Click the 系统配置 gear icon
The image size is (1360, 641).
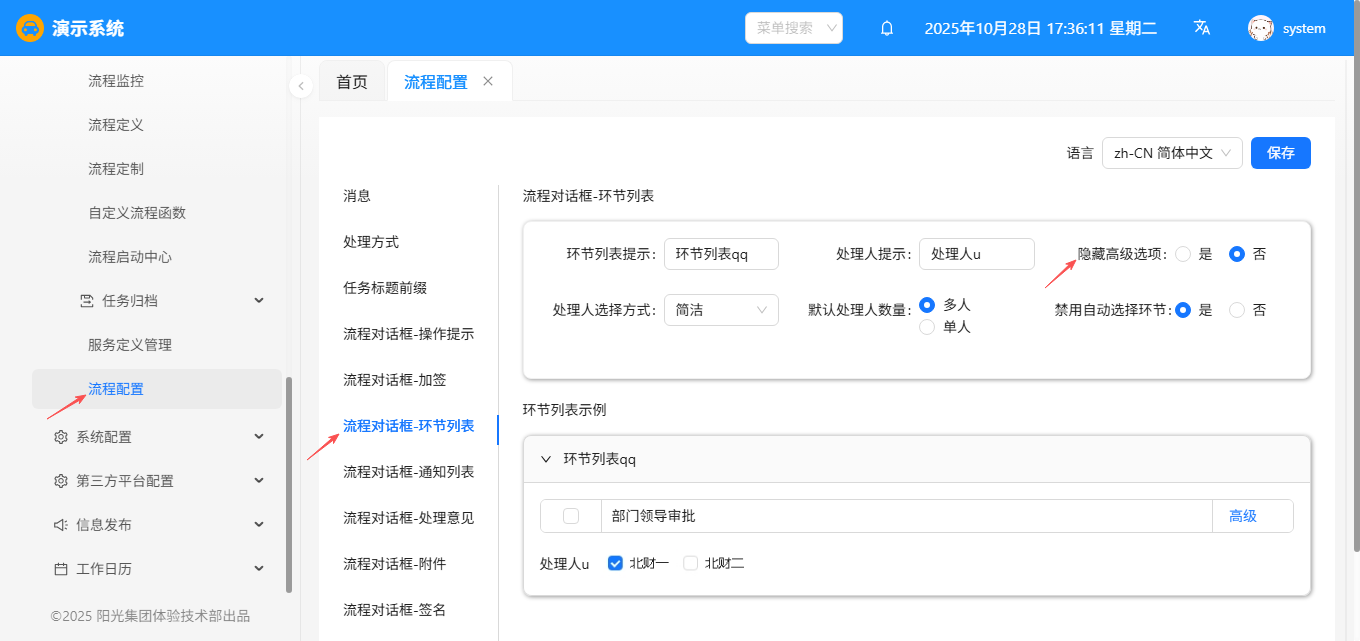click(61, 437)
